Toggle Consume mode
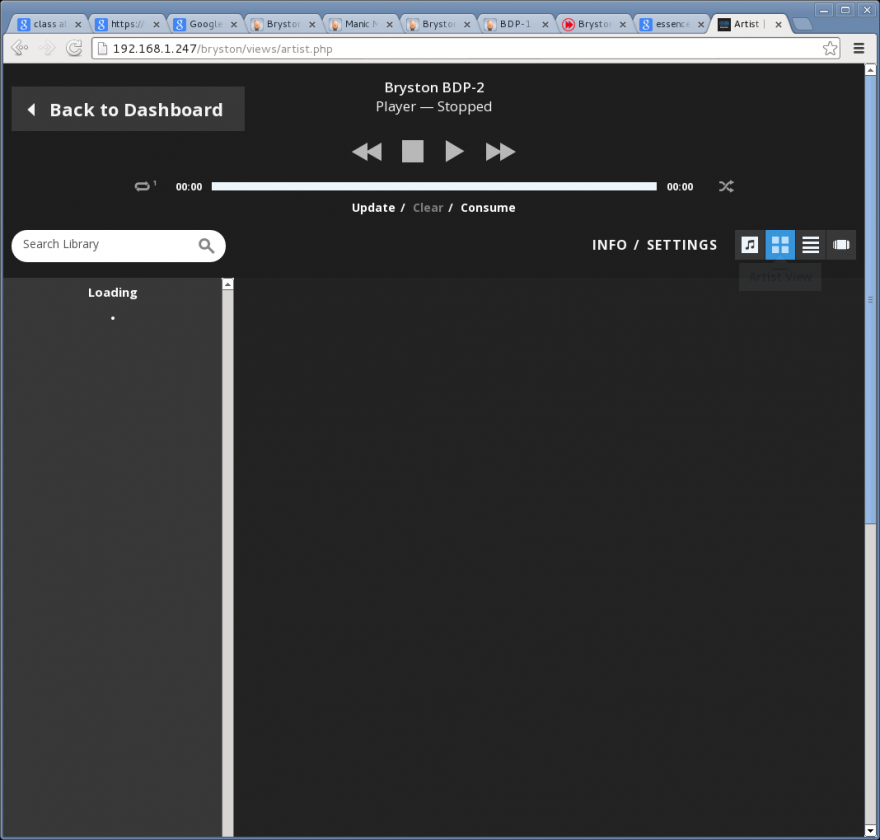This screenshot has height=840, width=880. pyautogui.click(x=488, y=208)
